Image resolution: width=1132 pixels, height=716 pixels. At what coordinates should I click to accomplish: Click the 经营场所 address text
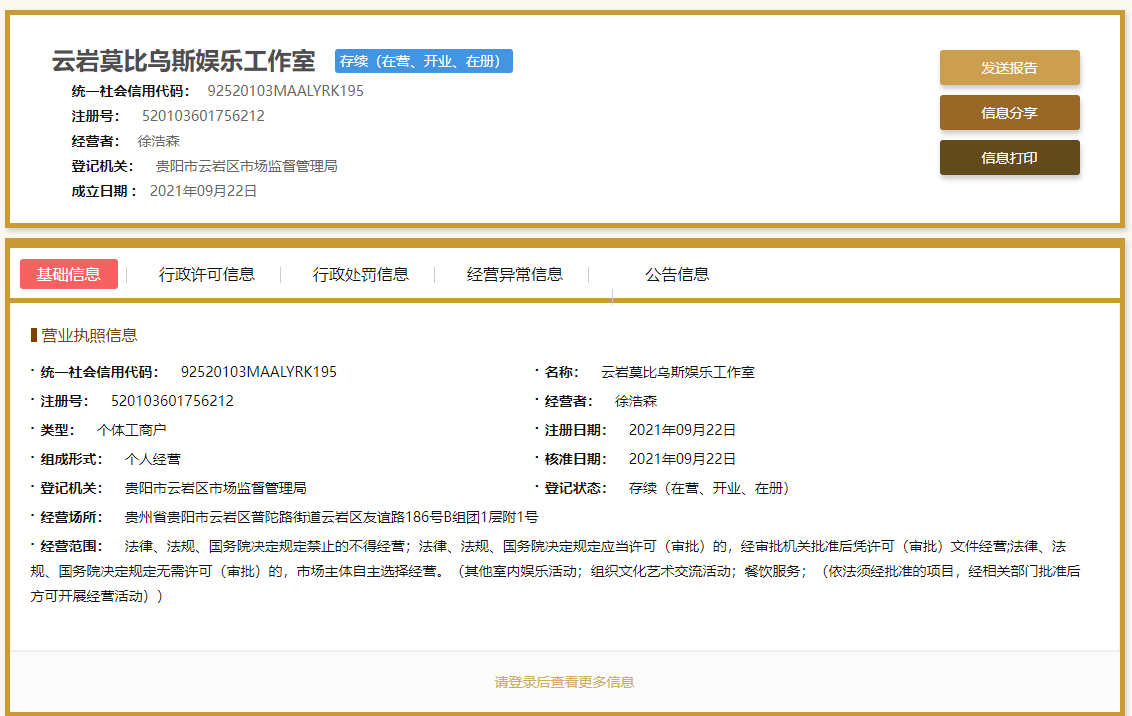[331, 518]
